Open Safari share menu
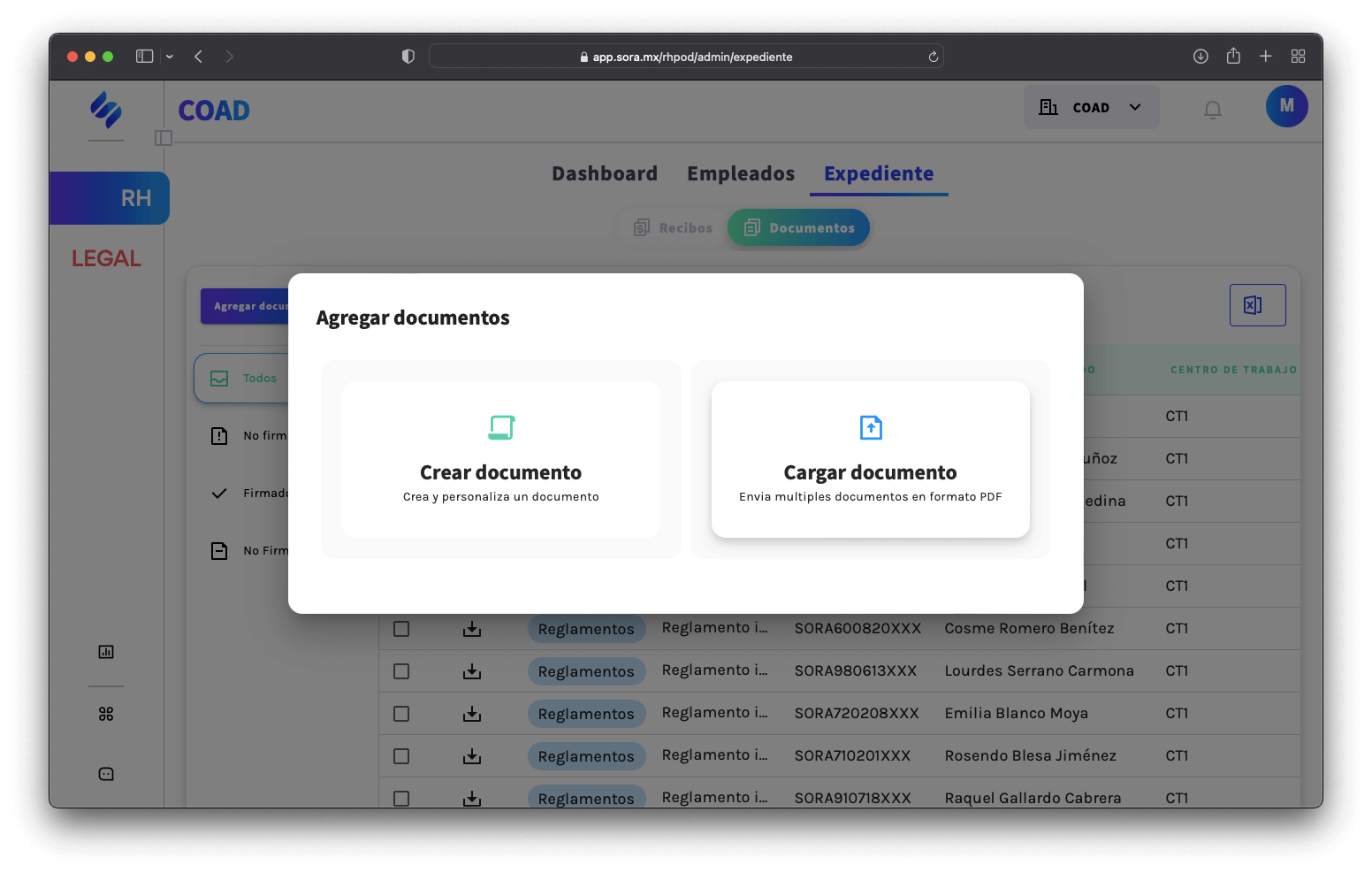This screenshot has height=873, width=1372. (1233, 56)
